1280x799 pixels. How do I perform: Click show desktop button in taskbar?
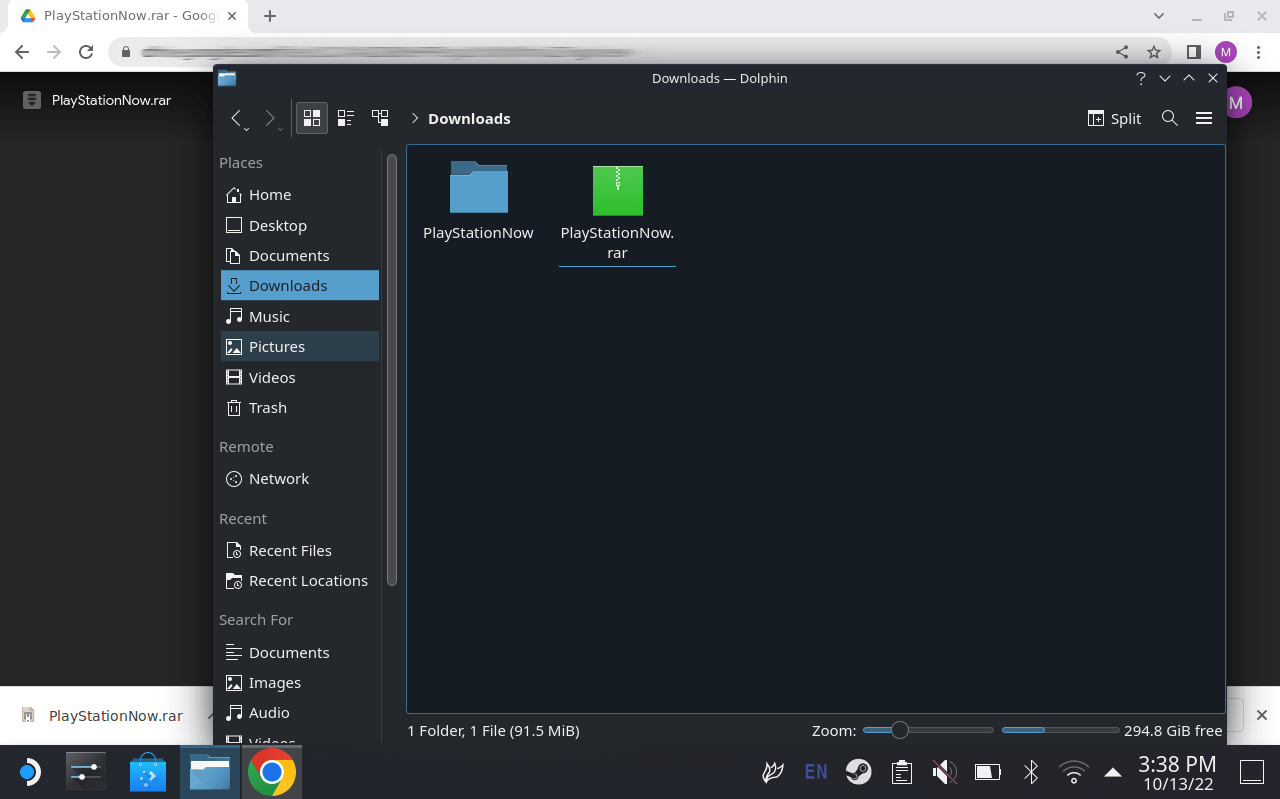coord(1252,772)
